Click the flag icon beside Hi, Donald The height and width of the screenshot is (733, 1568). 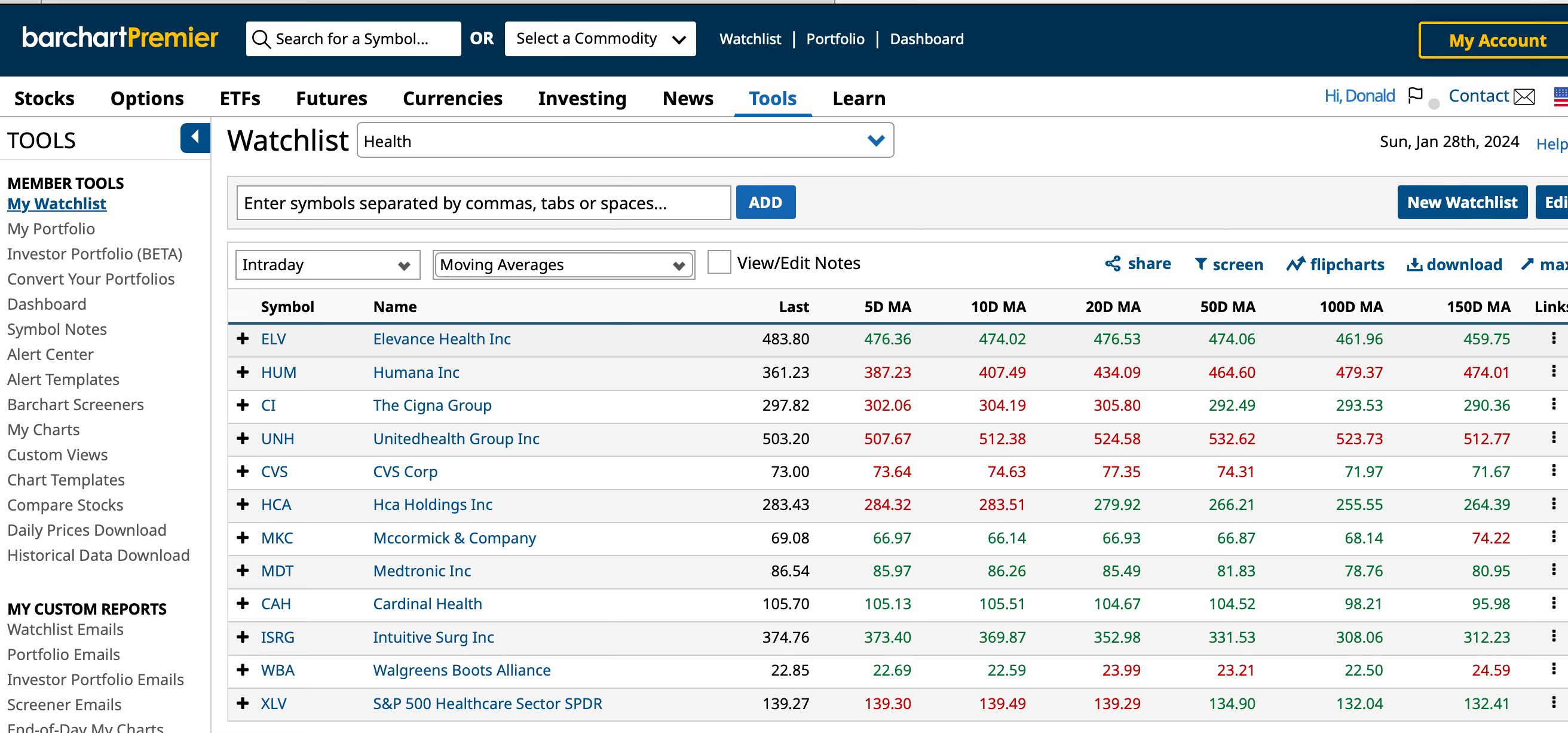tap(1415, 96)
